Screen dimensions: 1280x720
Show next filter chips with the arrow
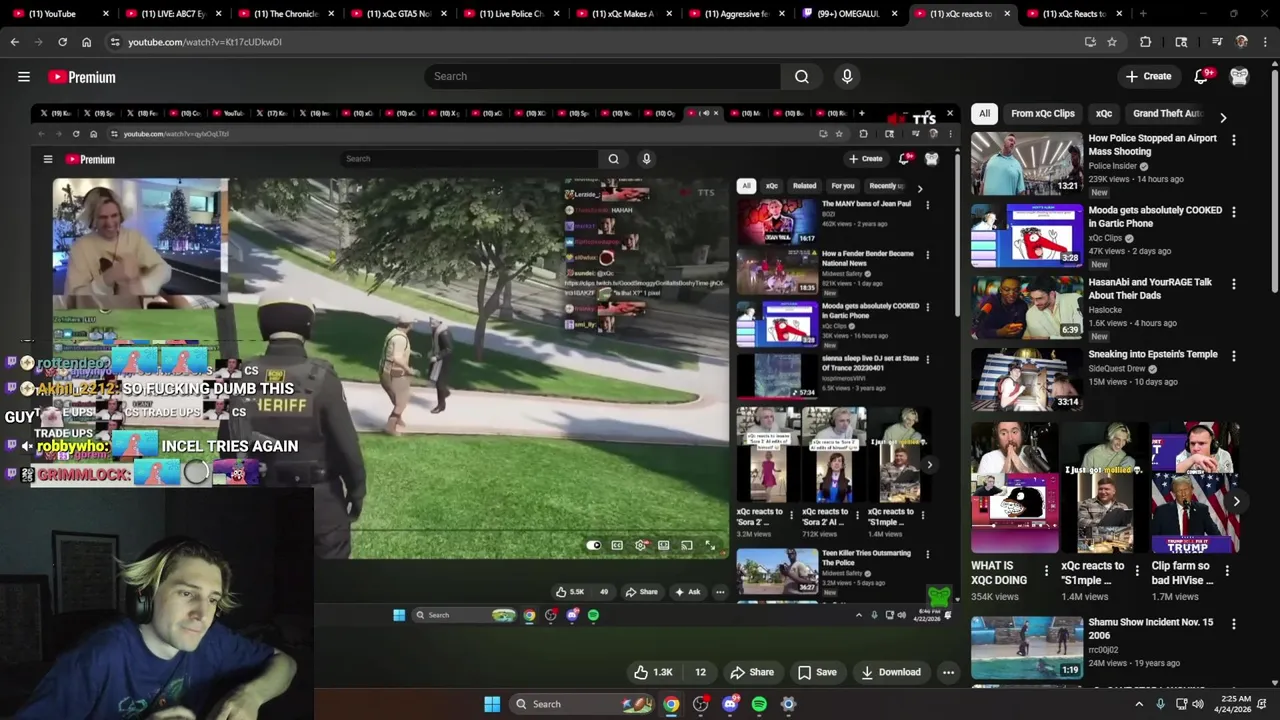[x=1223, y=117]
